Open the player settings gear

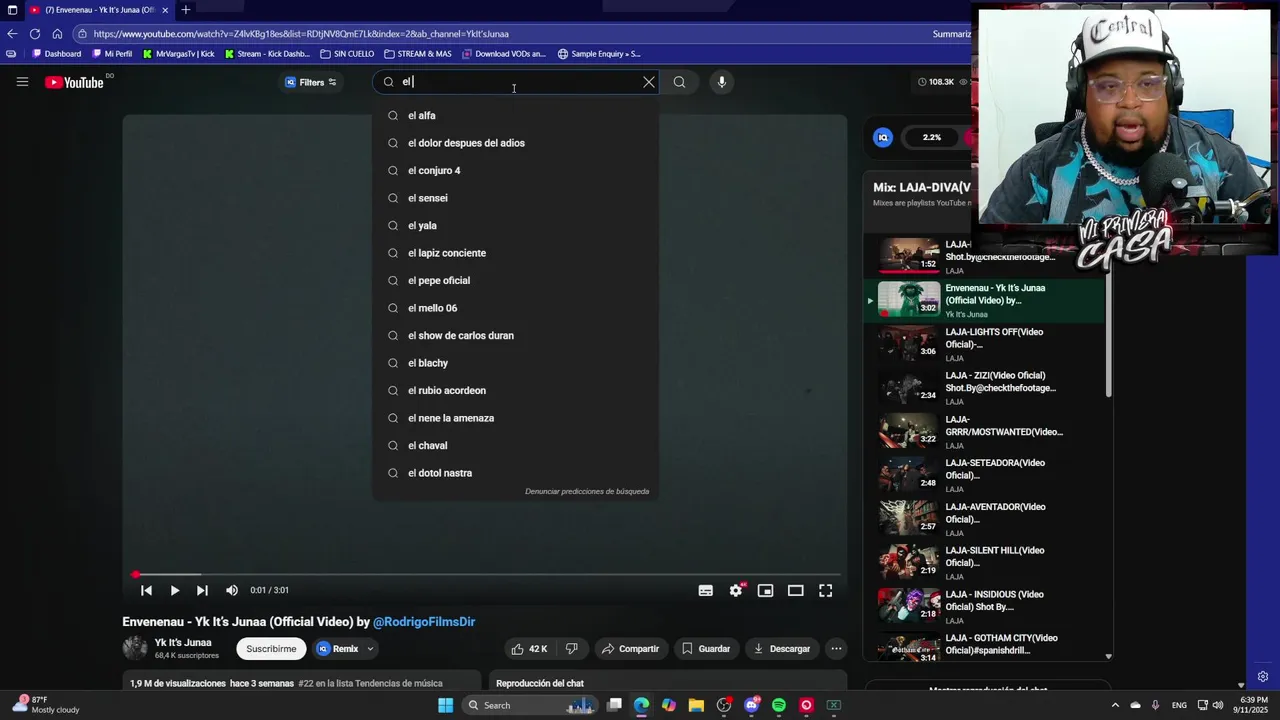736,590
